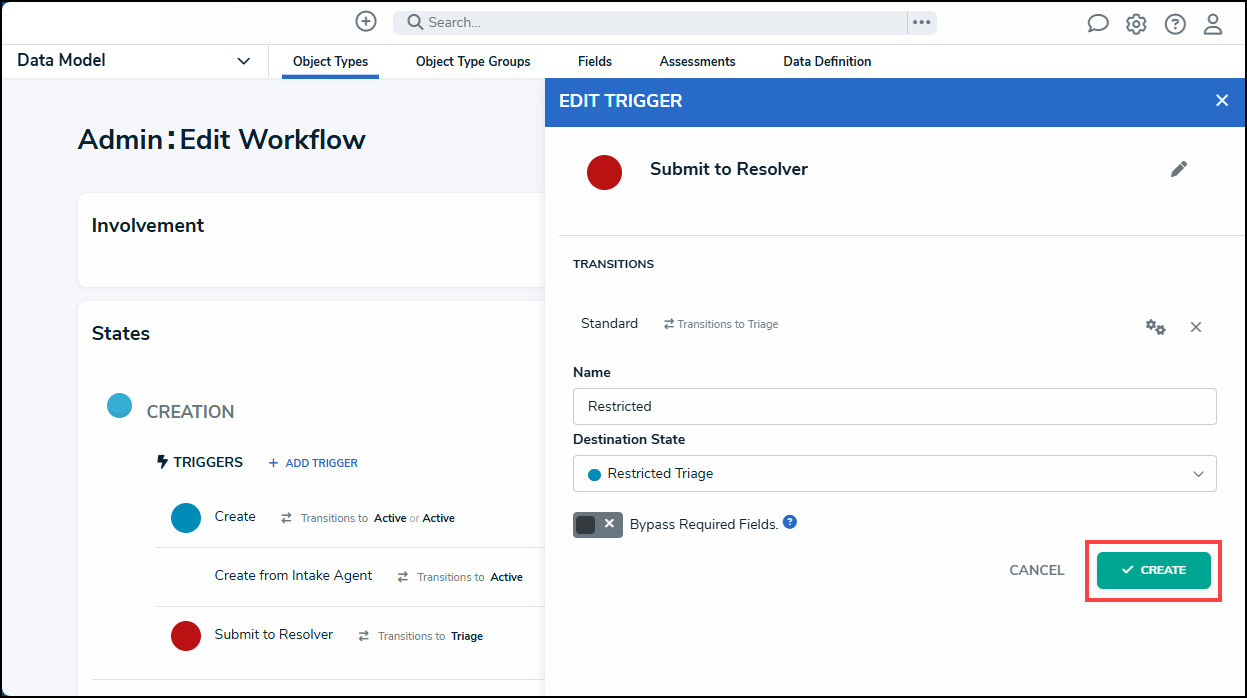1247x698 pixels.
Task: Click the CREATION state blue circle
Action: (x=120, y=406)
